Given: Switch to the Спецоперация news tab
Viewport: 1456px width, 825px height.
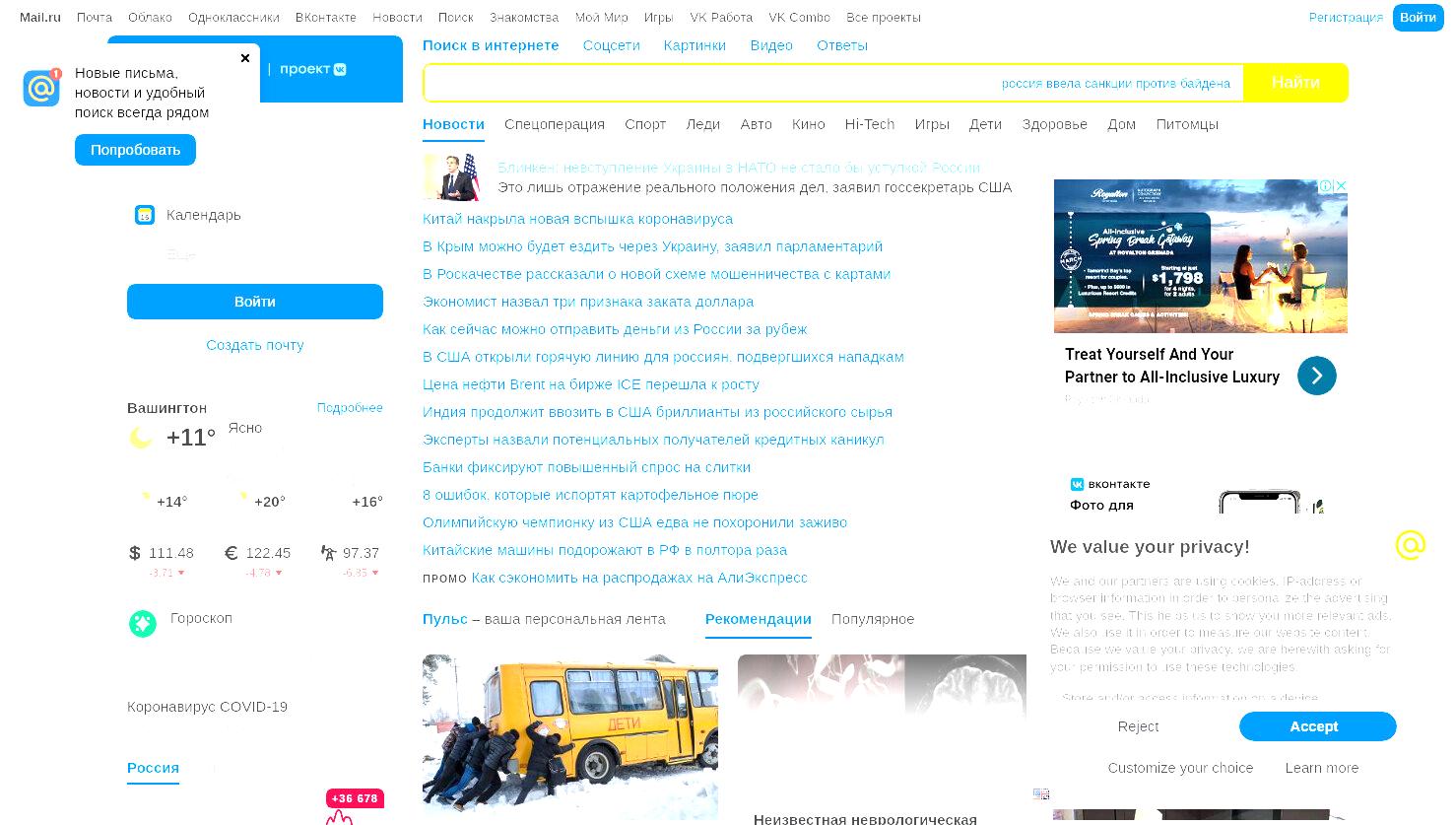Looking at the screenshot, I should tap(555, 124).
